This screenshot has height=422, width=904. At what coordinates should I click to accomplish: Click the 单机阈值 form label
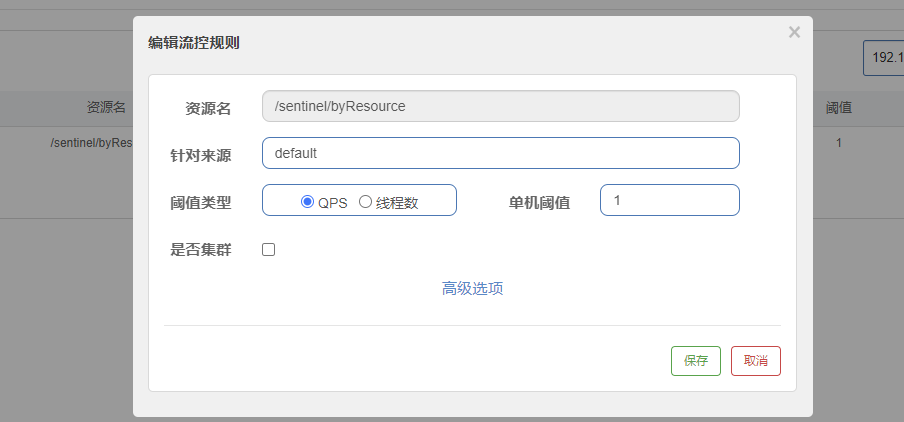click(x=539, y=202)
